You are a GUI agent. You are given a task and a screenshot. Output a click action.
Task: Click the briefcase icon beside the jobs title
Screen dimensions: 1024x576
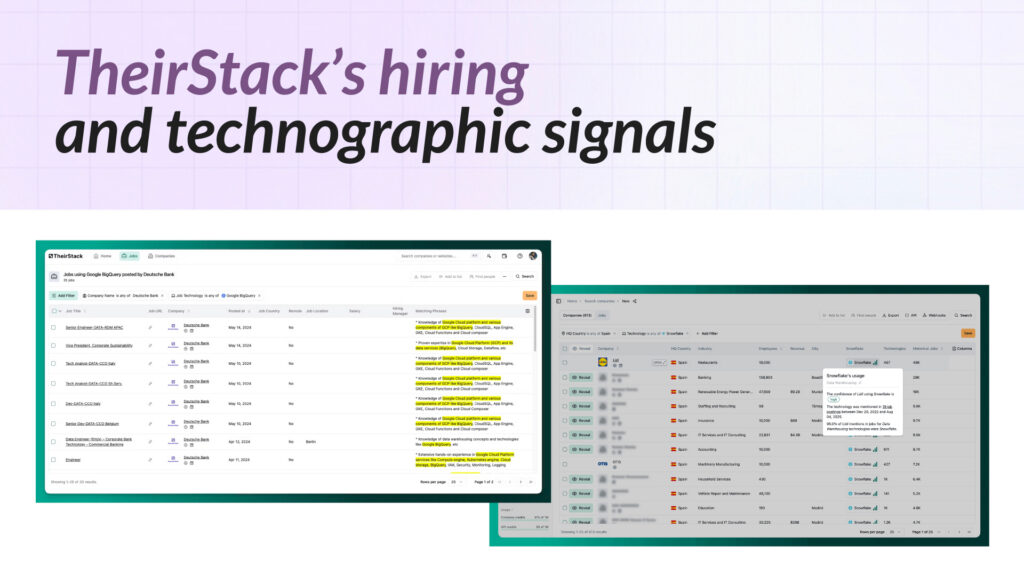coord(54,277)
